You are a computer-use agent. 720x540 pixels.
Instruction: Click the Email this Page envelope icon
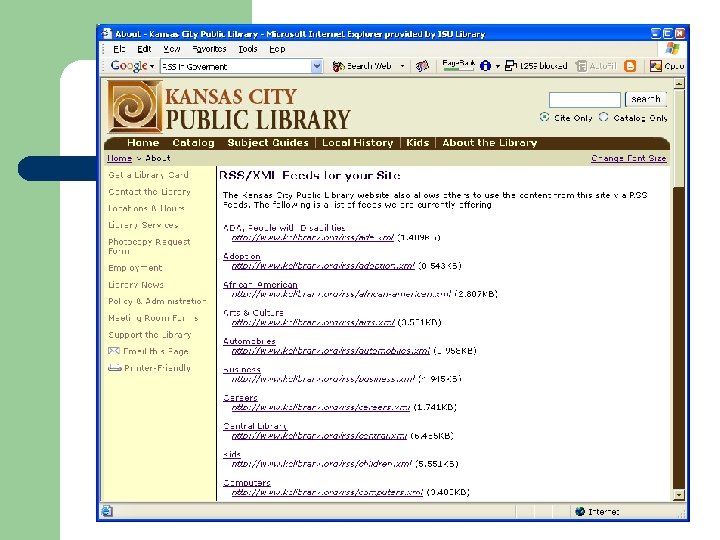pyautogui.click(x=114, y=351)
